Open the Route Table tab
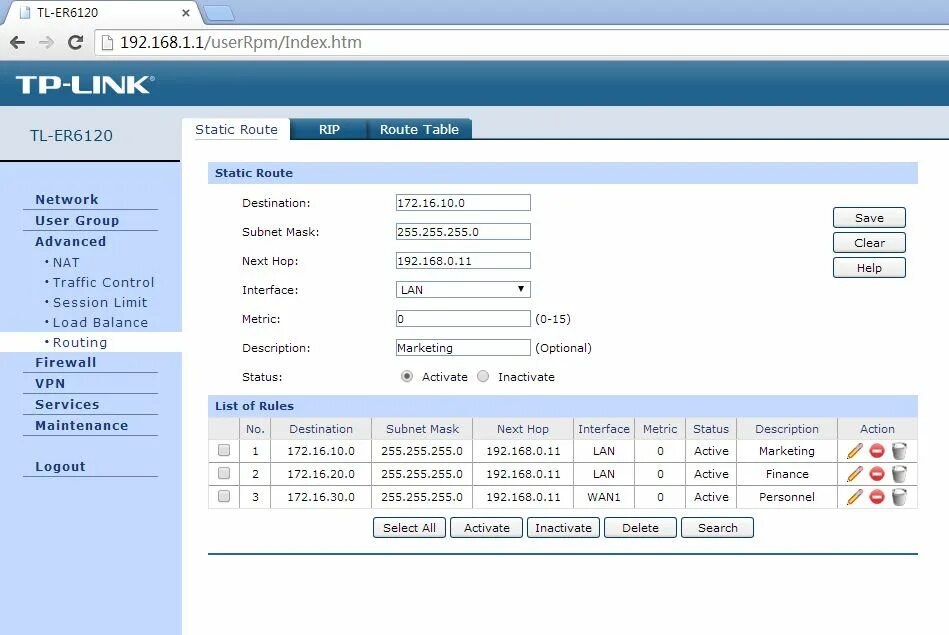The height and width of the screenshot is (635, 949). point(419,129)
